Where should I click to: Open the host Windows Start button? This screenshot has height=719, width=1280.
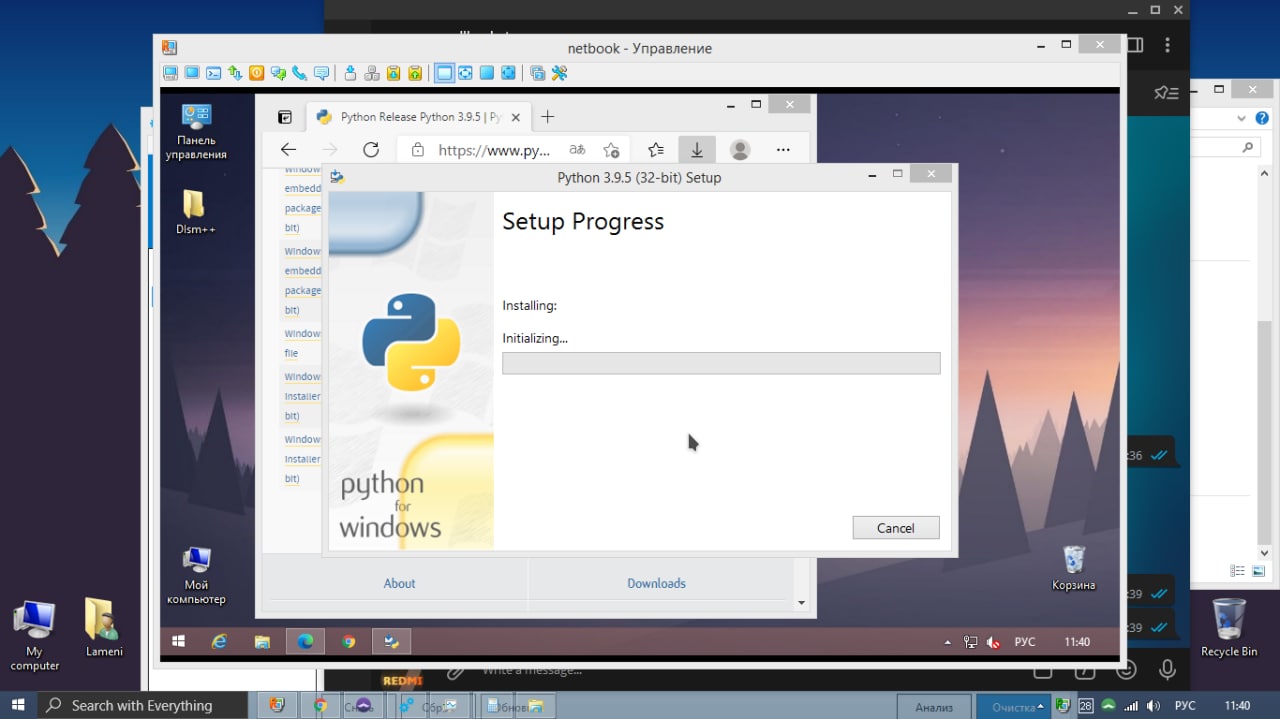[18, 705]
